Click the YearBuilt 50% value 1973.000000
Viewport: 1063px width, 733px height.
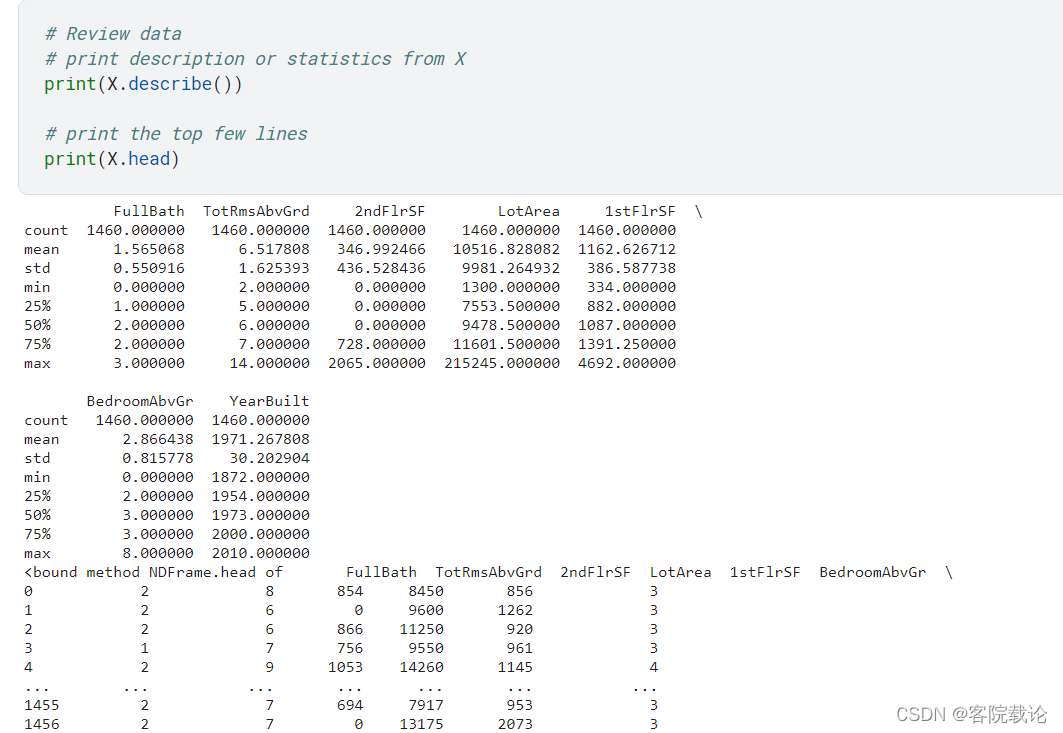point(261,515)
